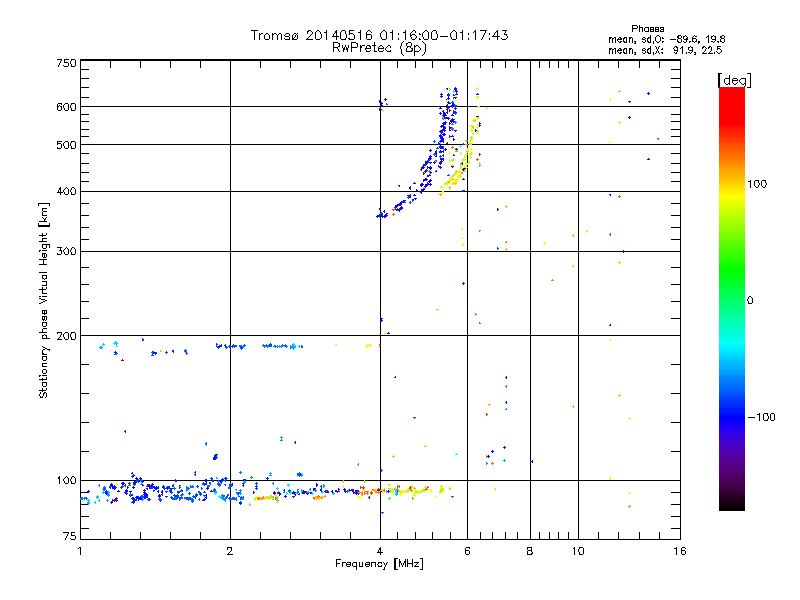
Task: Click the x-axis tick label '6'
Action: click(467, 551)
